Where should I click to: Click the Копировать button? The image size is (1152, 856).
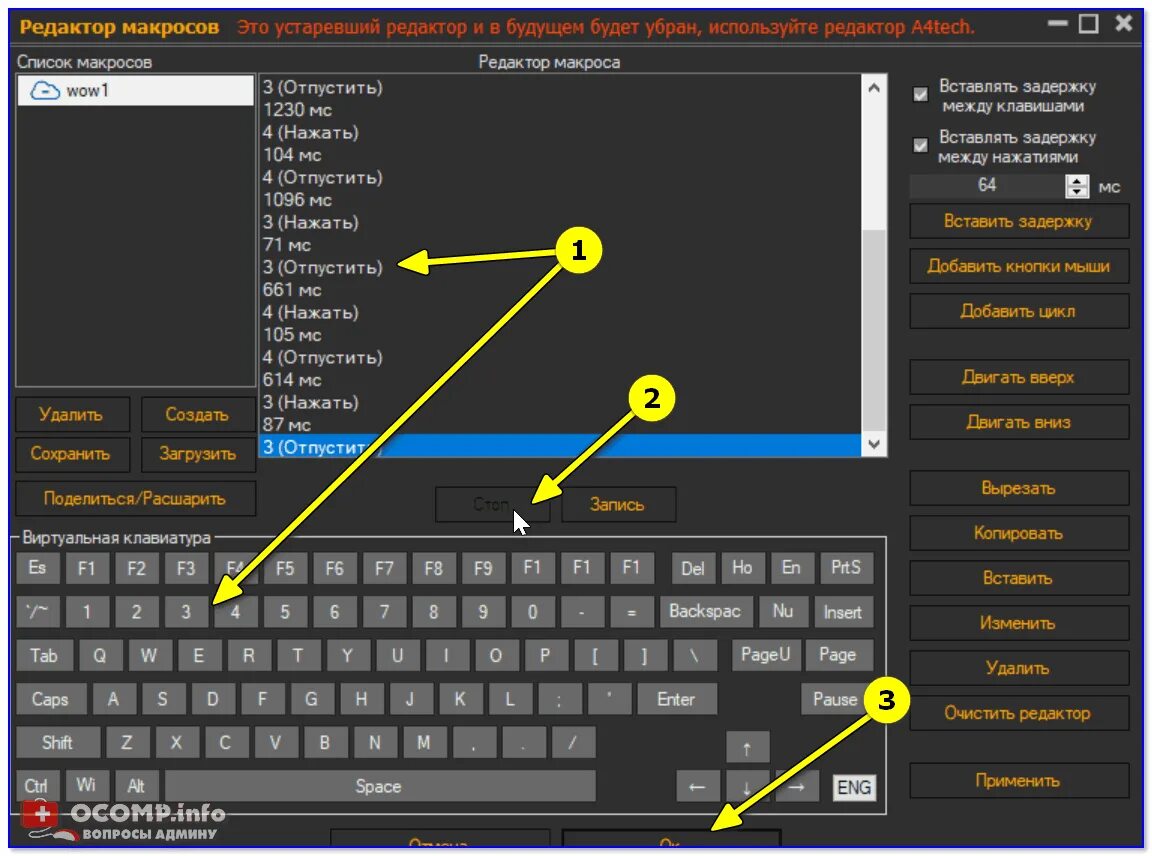[x=1018, y=533]
